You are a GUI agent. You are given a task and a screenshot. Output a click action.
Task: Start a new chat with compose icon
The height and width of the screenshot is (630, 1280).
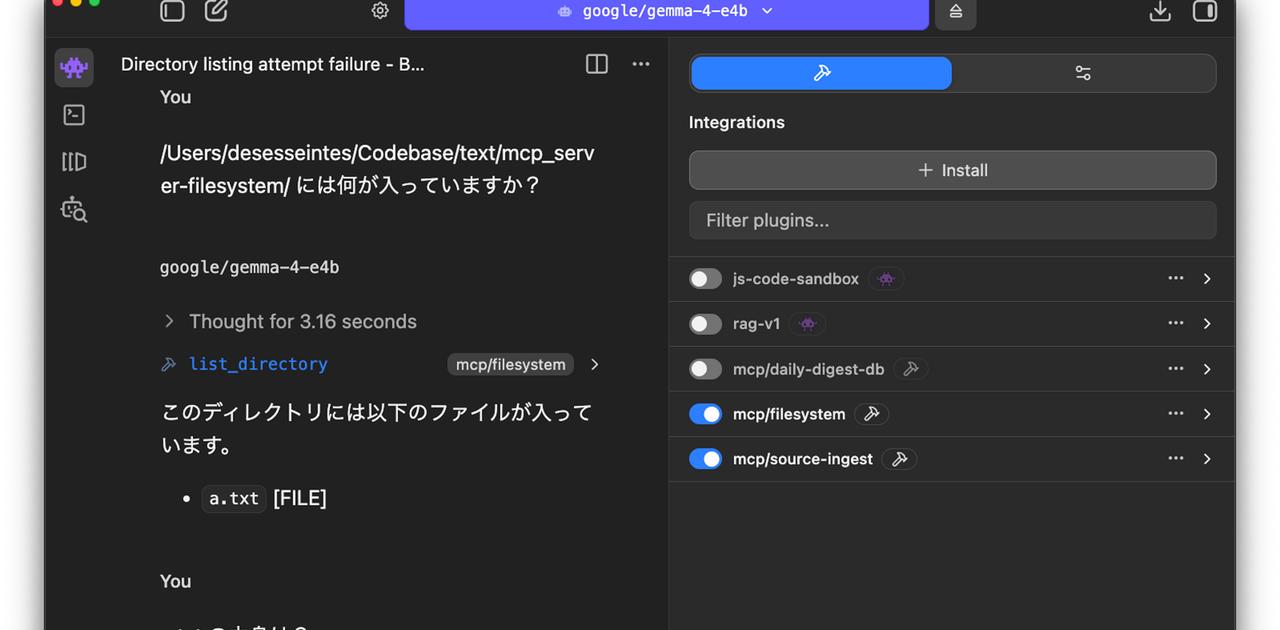tap(216, 11)
